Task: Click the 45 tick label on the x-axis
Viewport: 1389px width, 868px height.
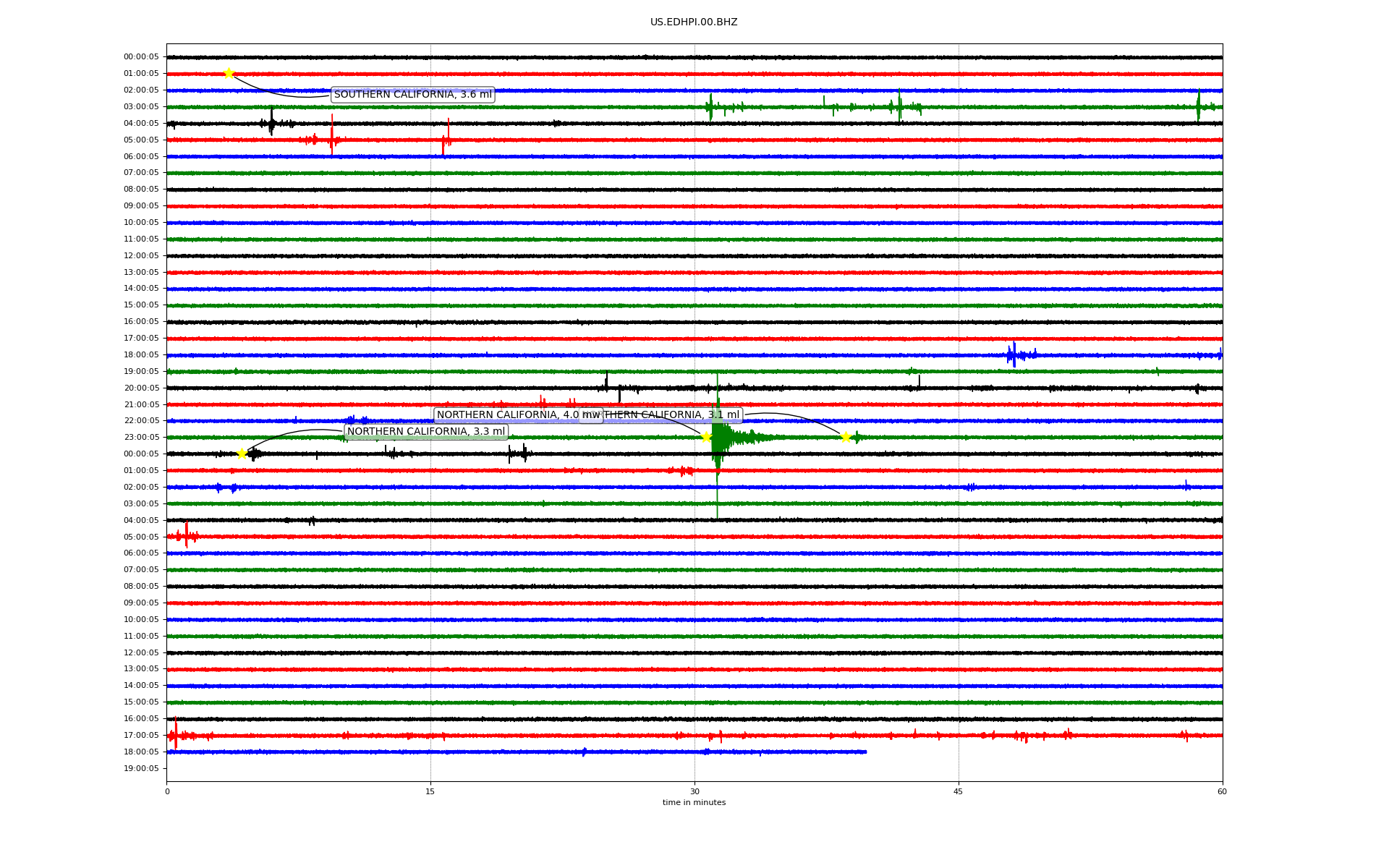Action: click(x=959, y=791)
